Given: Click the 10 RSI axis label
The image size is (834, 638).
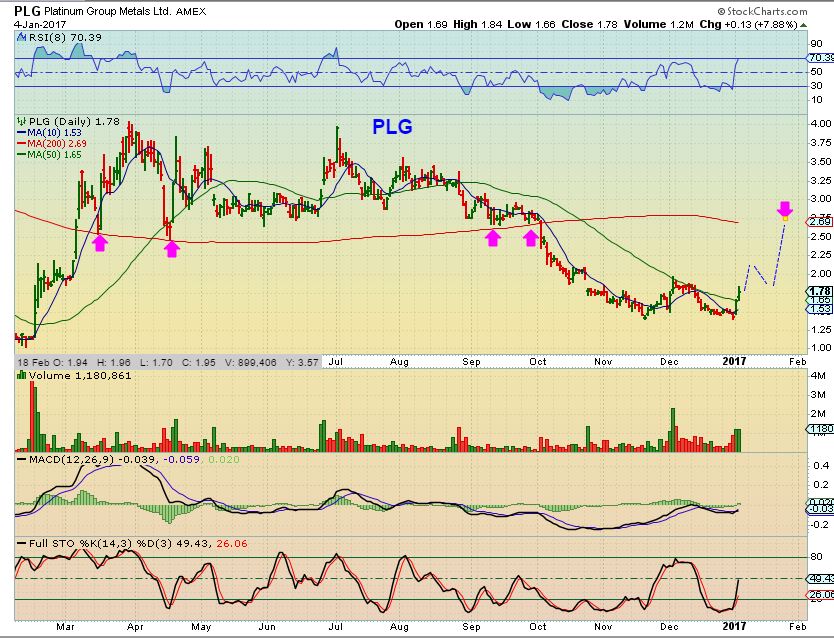Looking at the screenshot, I should click(816, 99).
